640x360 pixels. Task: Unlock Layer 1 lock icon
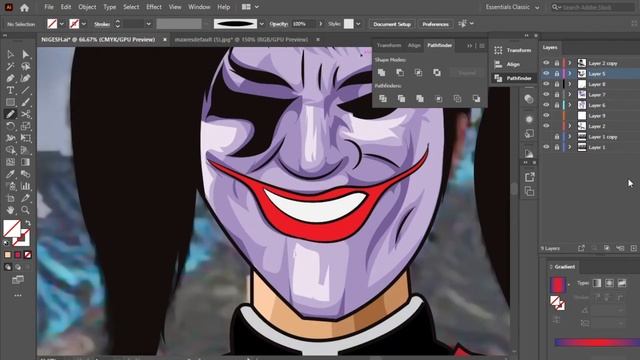point(556,147)
